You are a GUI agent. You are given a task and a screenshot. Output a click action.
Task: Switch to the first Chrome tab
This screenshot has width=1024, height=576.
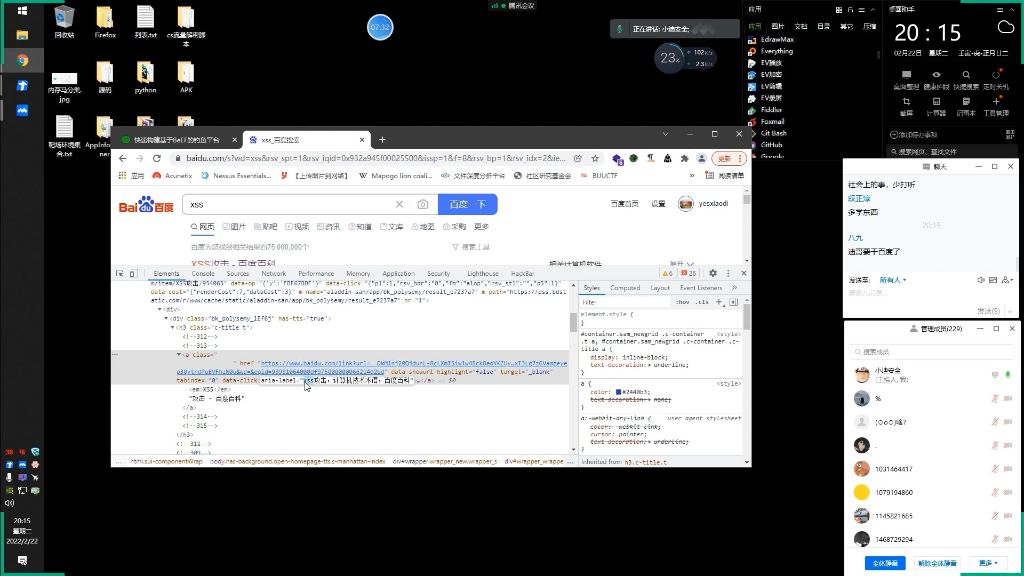176,140
